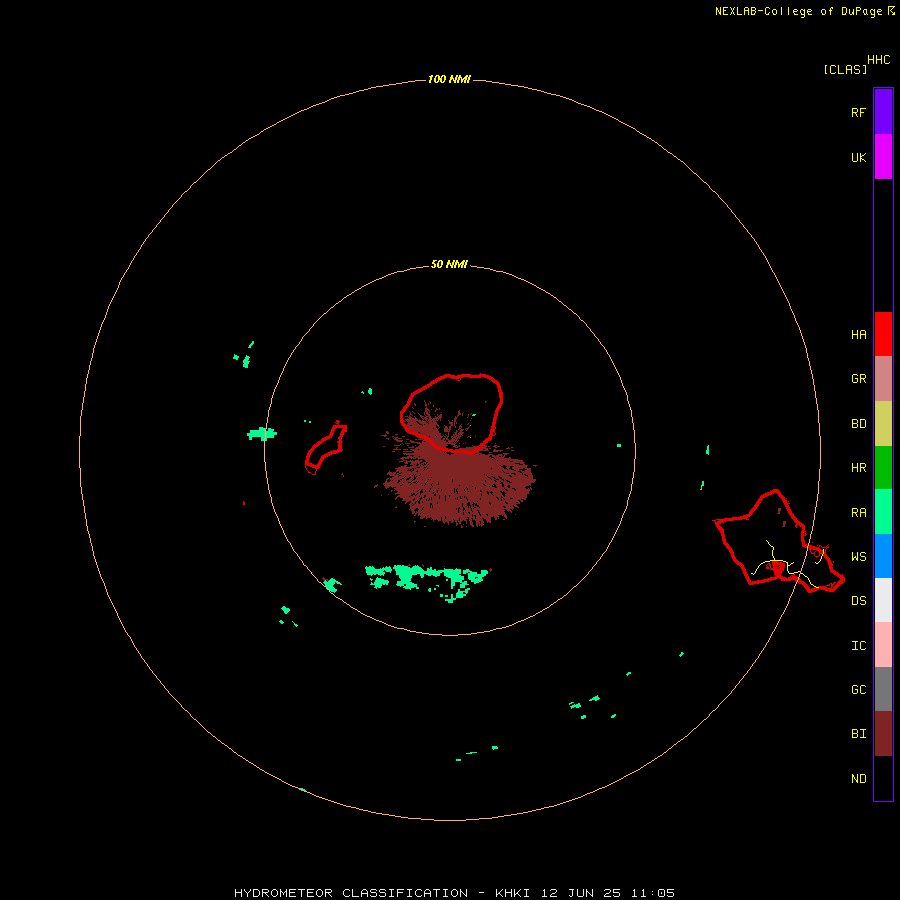Click the IC light pink legend swatch
Screen dimensions: 900x900
pos(883,645)
